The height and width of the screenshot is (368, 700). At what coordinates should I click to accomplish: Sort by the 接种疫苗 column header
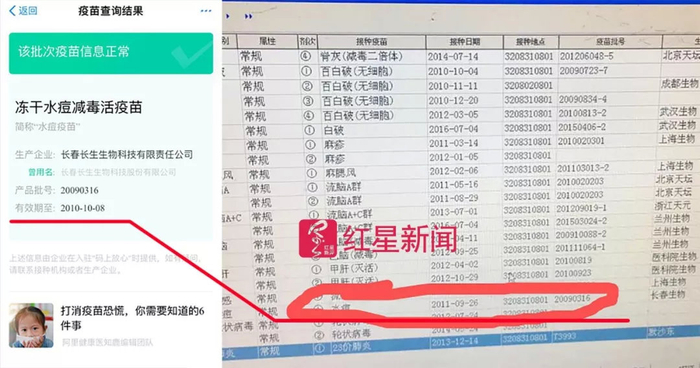click(371, 42)
